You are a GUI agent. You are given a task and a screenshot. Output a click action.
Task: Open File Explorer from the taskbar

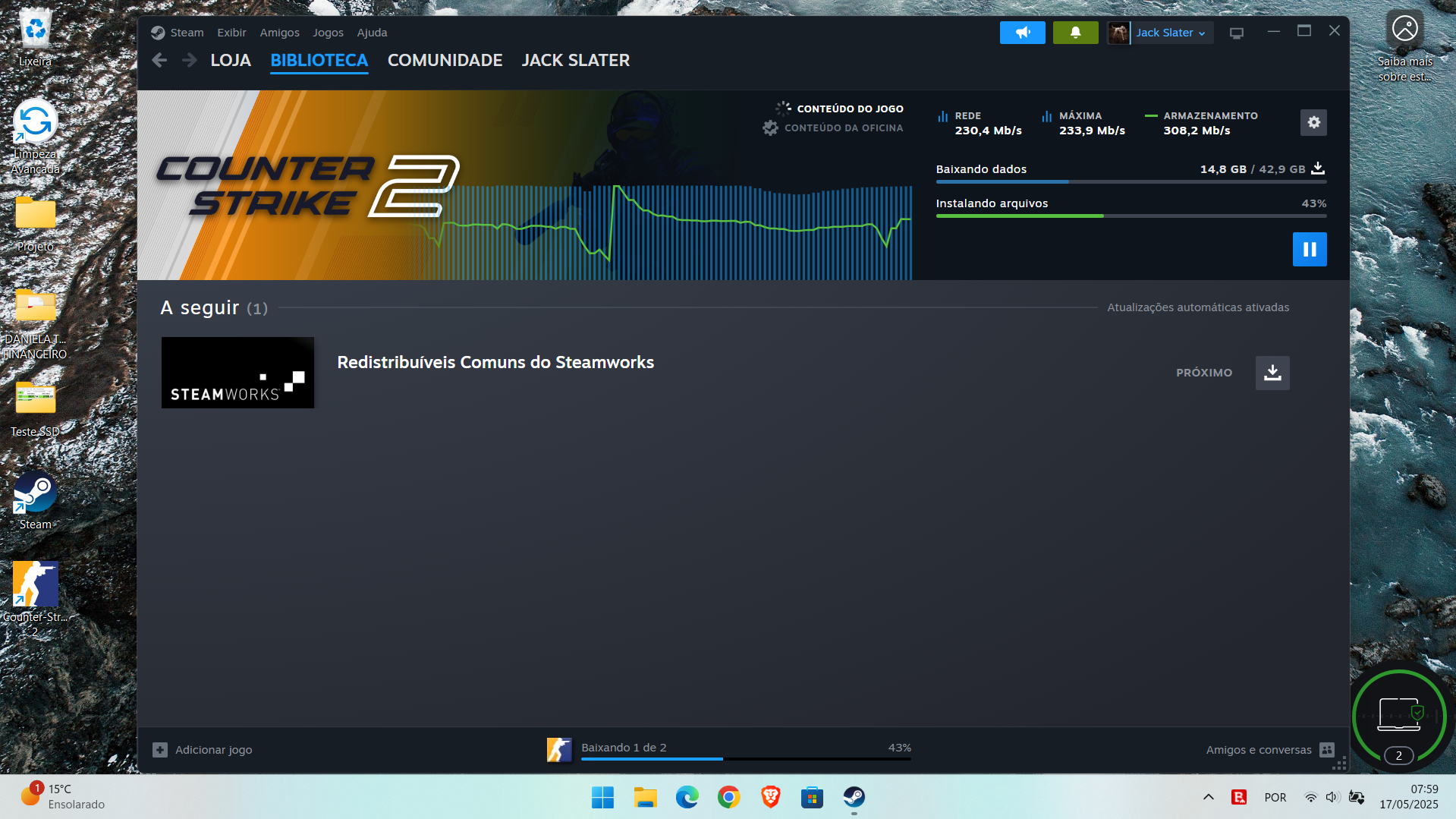click(x=645, y=797)
